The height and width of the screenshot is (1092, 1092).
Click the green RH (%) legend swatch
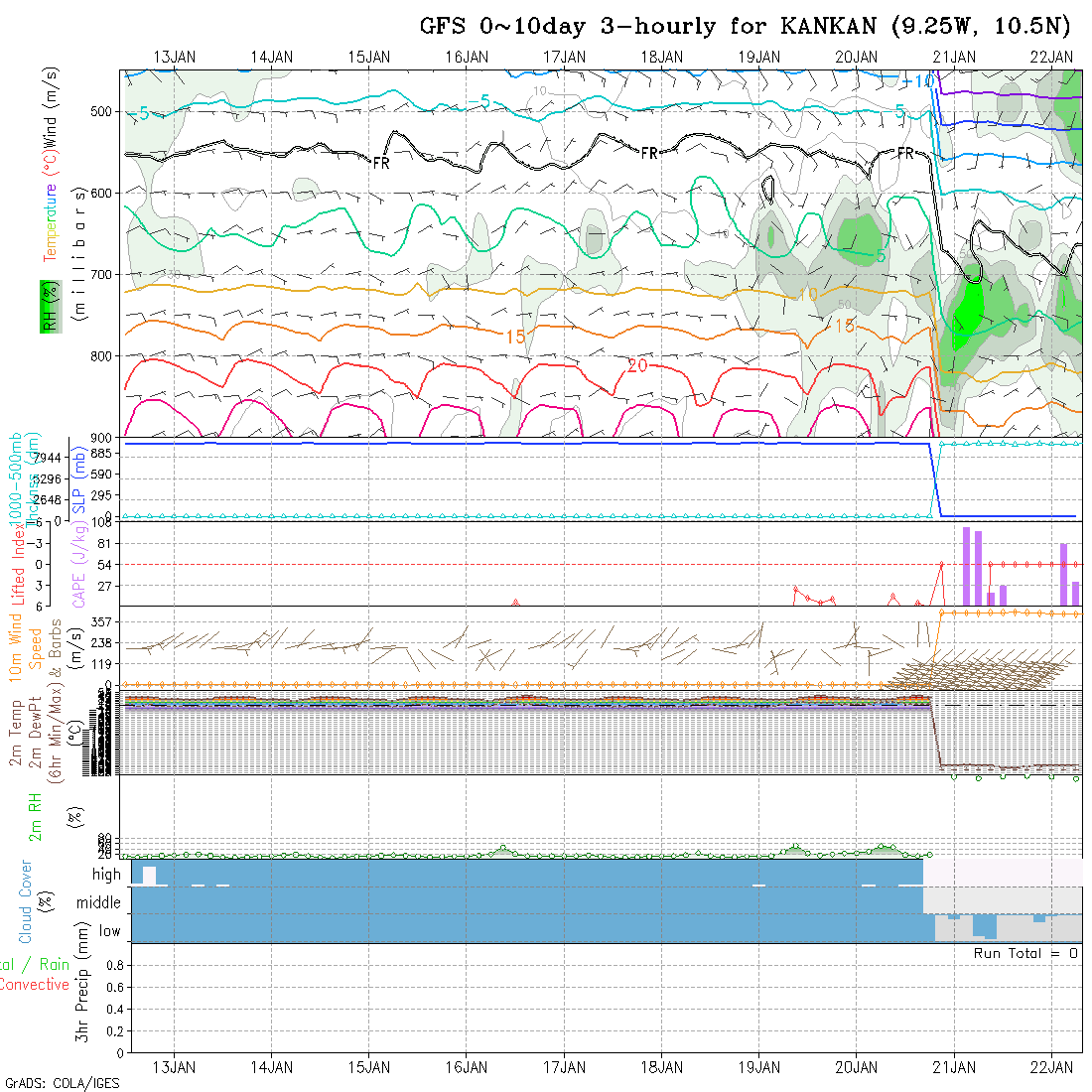pyautogui.click(x=47, y=306)
